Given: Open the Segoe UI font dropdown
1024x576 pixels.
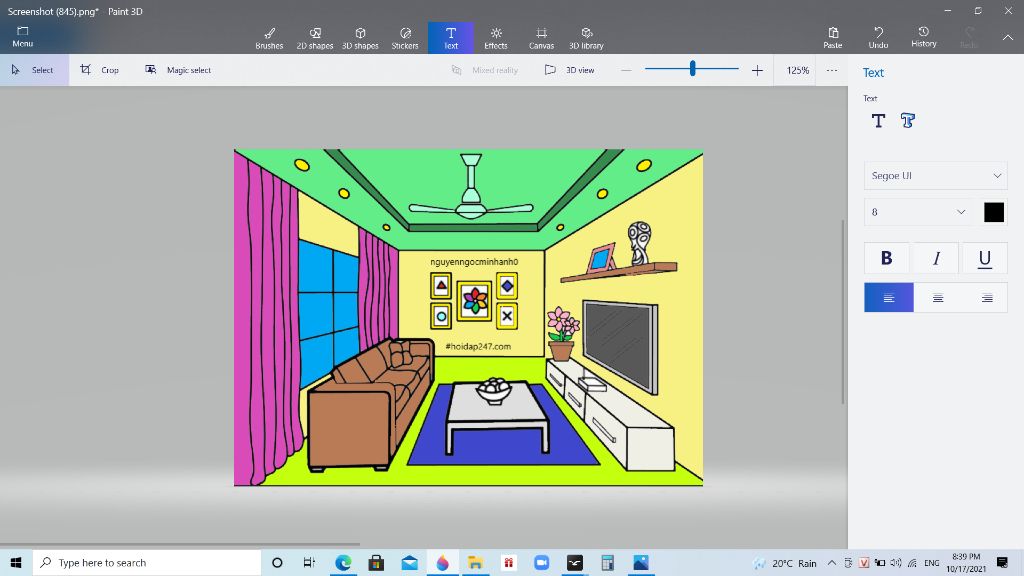Looking at the screenshot, I should pyautogui.click(x=935, y=176).
